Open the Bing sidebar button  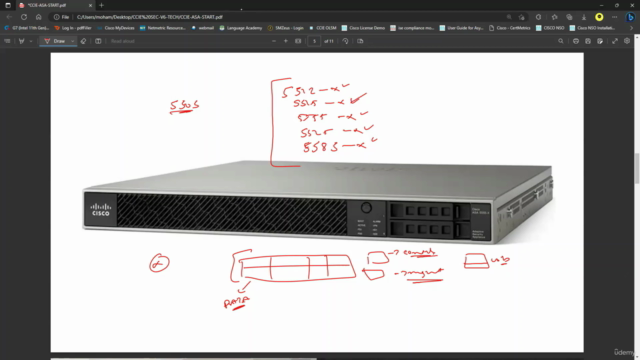tap(630, 17)
